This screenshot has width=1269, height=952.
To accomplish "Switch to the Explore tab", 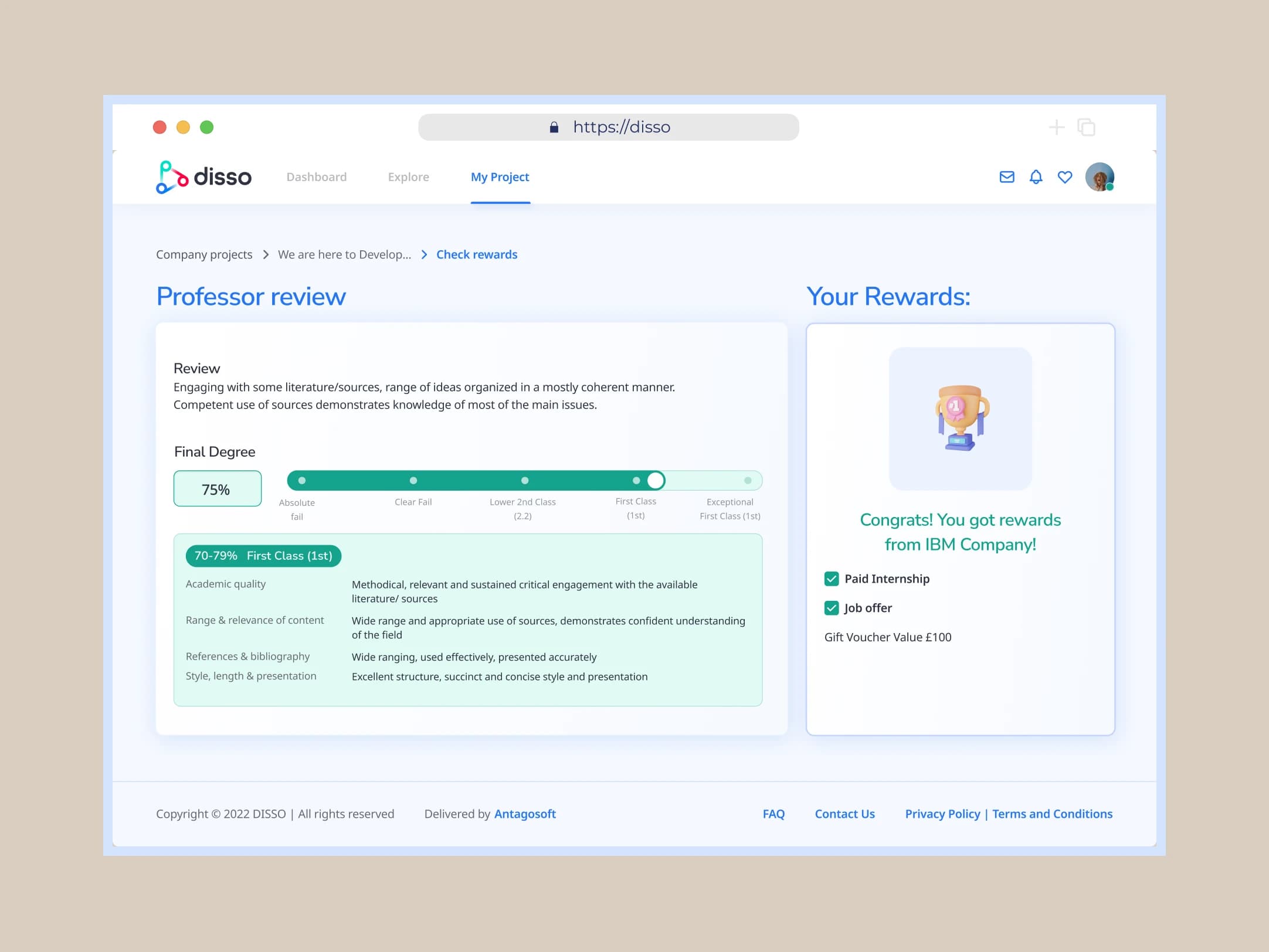I will point(409,177).
